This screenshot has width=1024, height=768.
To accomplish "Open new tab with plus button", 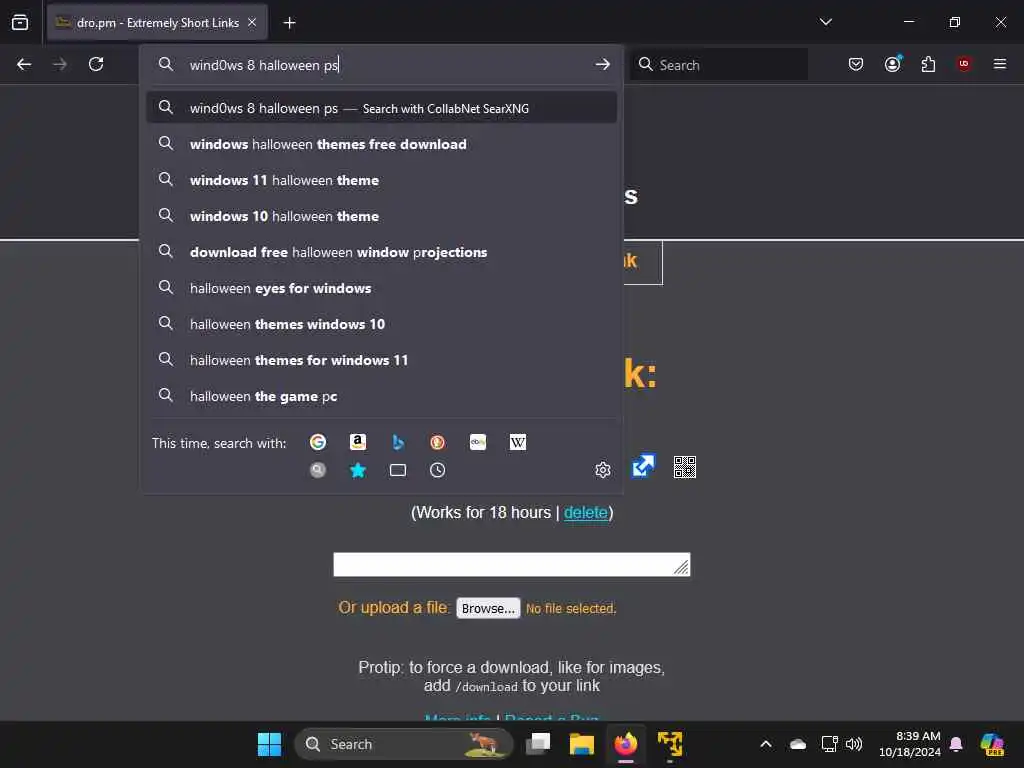I will point(289,23).
